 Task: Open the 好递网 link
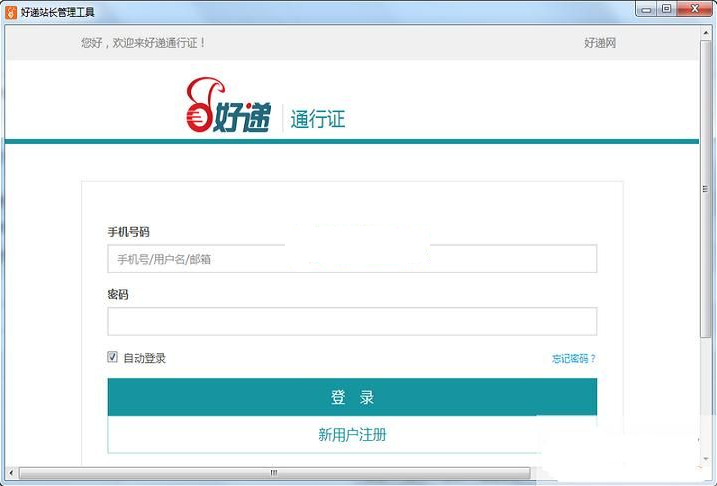pyautogui.click(x=600, y=43)
